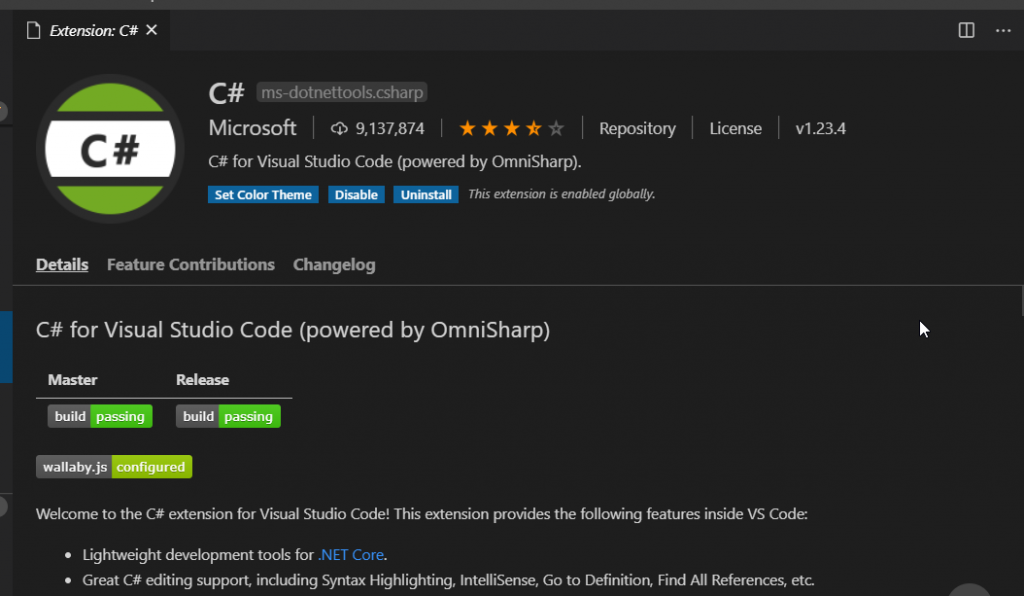This screenshot has width=1024, height=596.
Task: Click the star rating of the extension
Action: coord(511,129)
